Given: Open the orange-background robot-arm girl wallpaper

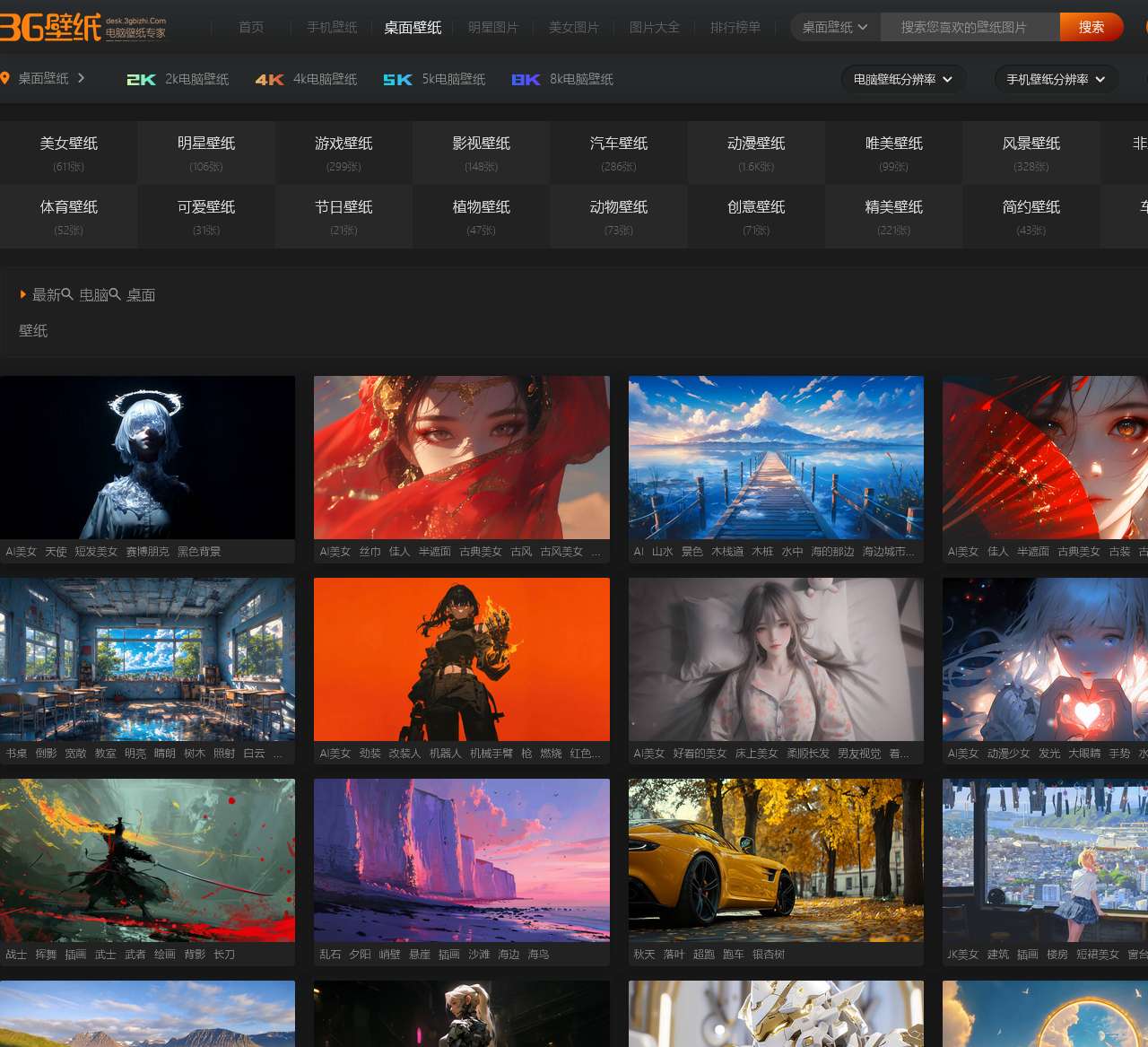Looking at the screenshot, I should click(462, 659).
